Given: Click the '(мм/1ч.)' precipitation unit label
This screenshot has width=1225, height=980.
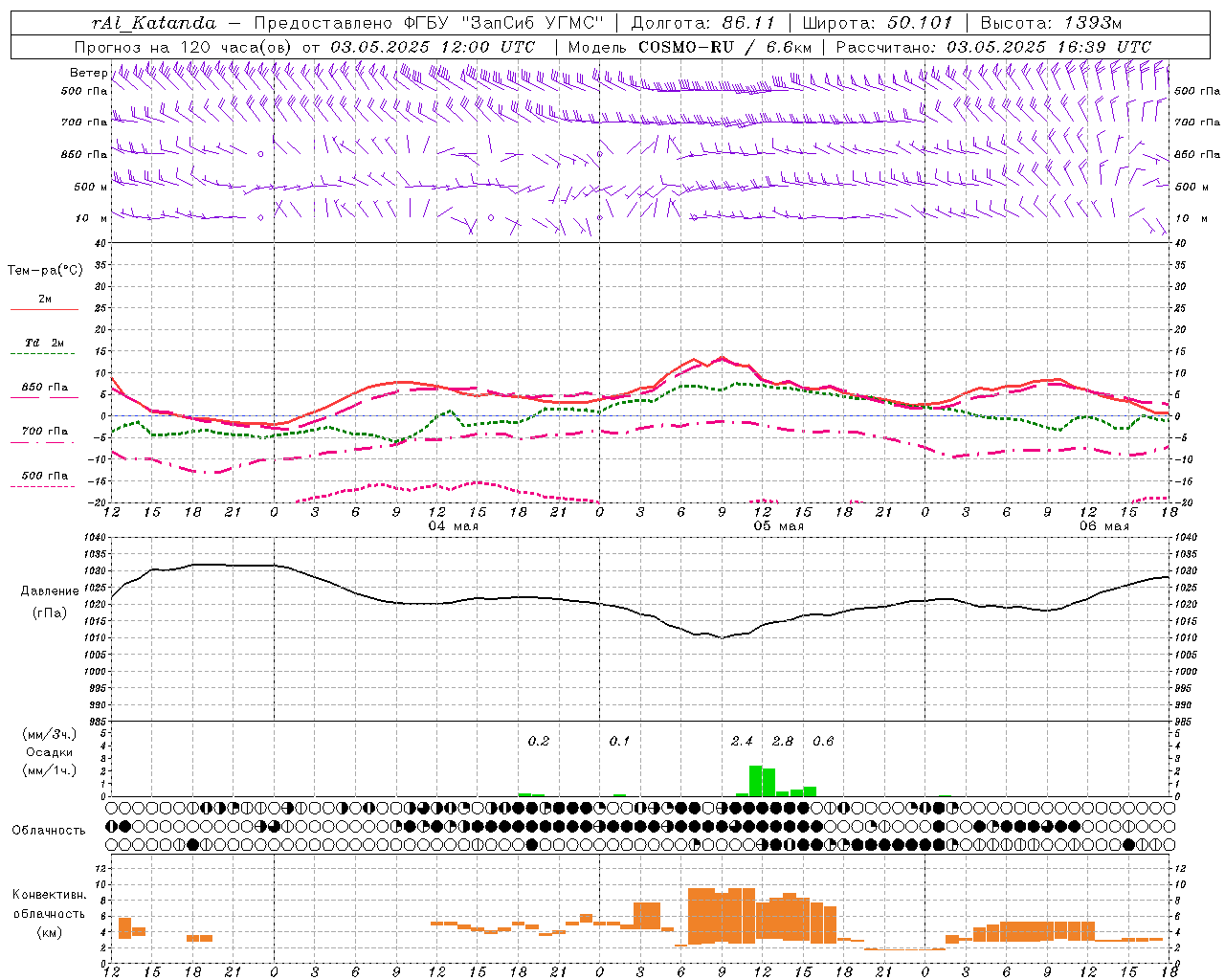Looking at the screenshot, I should (49, 770).
